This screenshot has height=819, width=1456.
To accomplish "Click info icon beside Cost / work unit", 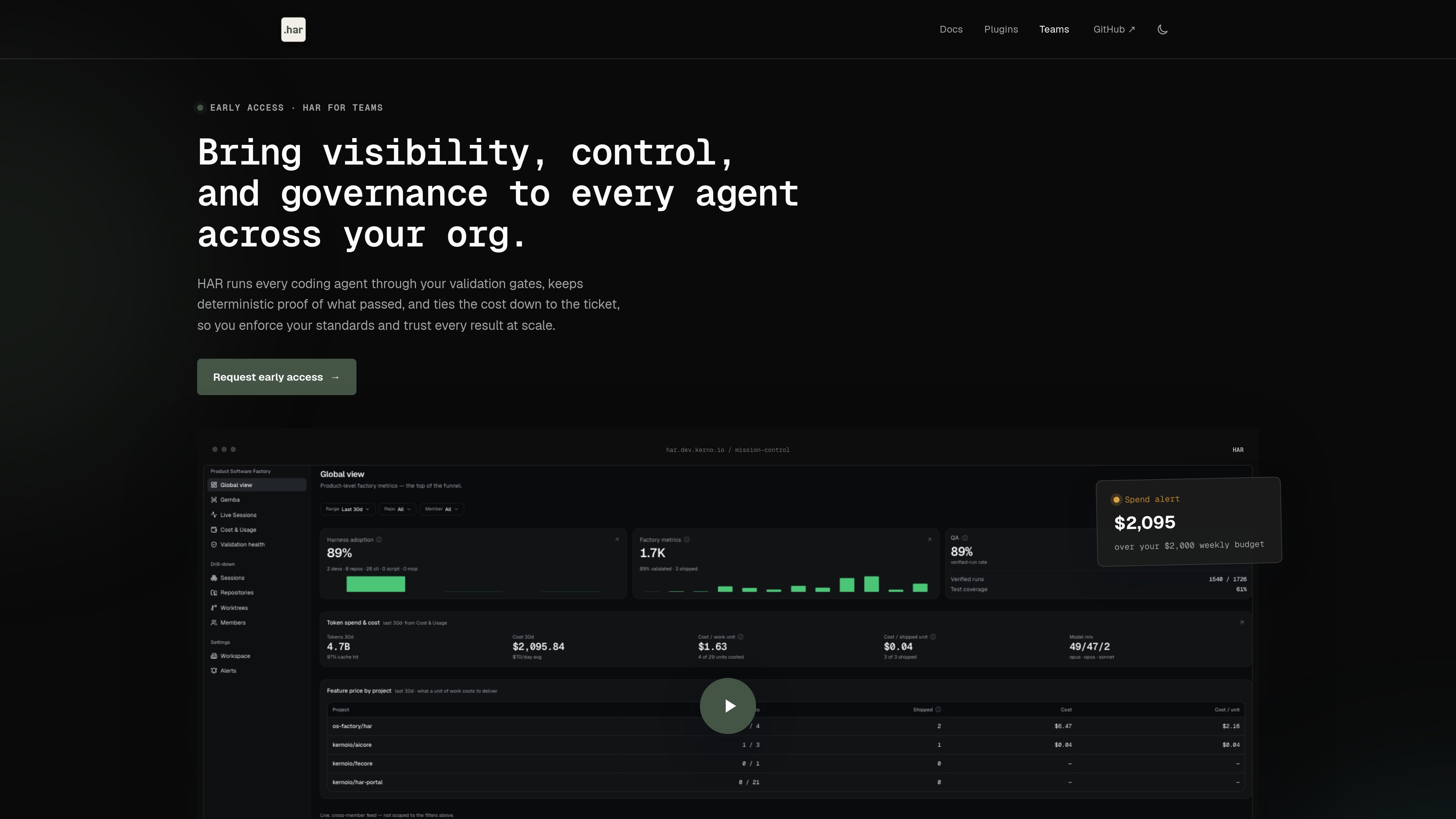I will click(741, 637).
